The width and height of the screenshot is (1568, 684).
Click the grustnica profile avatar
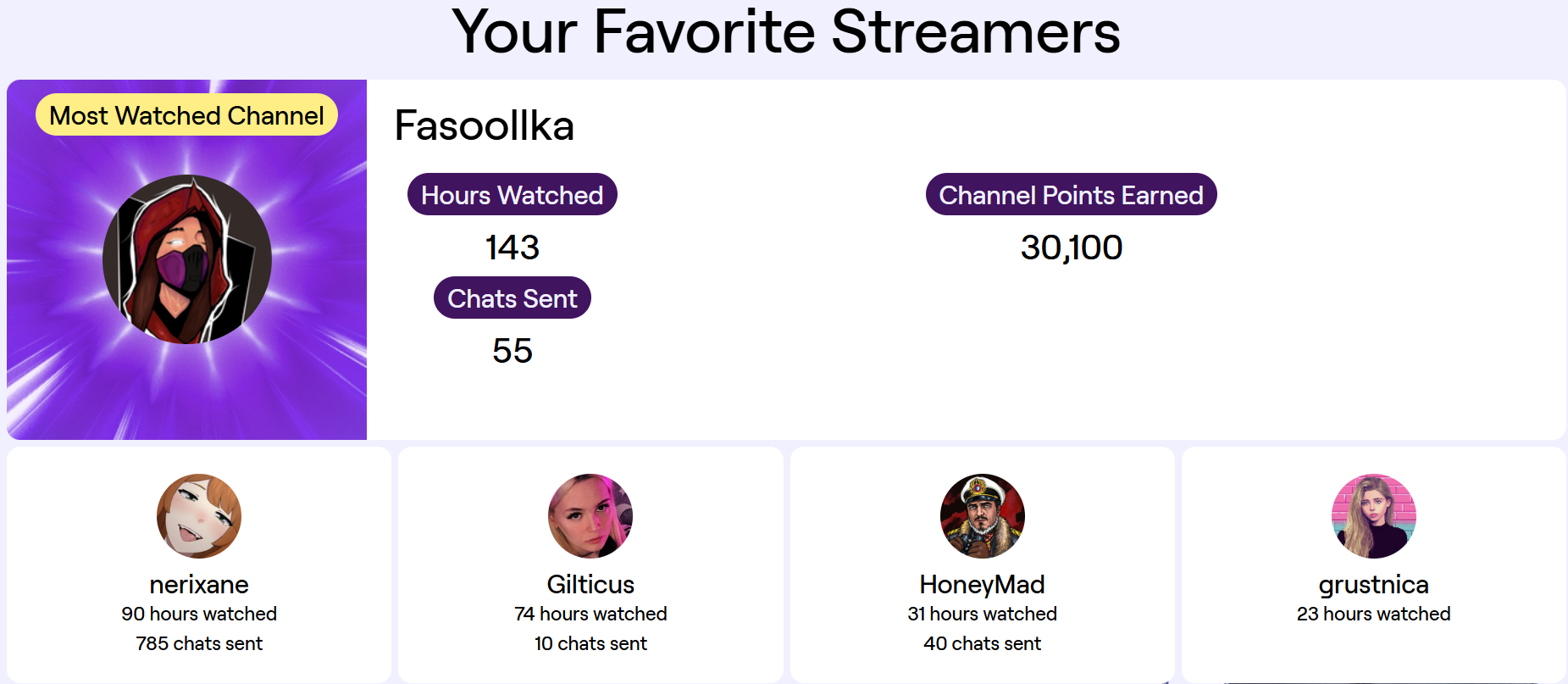point(1374,516)
